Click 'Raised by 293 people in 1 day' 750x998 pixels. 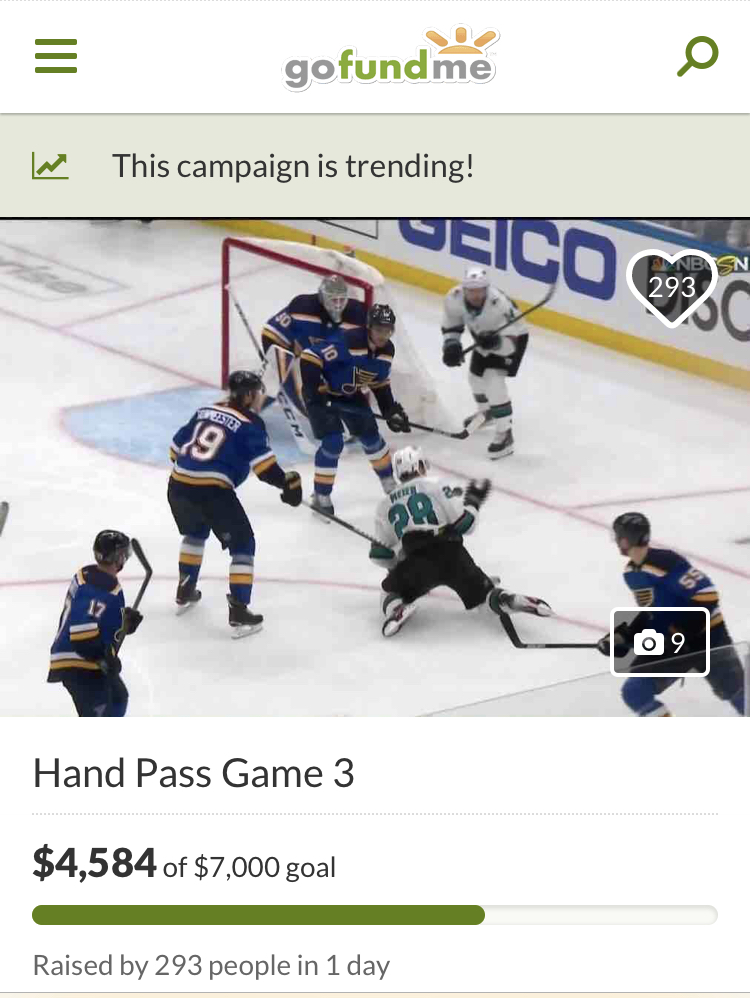(x=211, y=966)
